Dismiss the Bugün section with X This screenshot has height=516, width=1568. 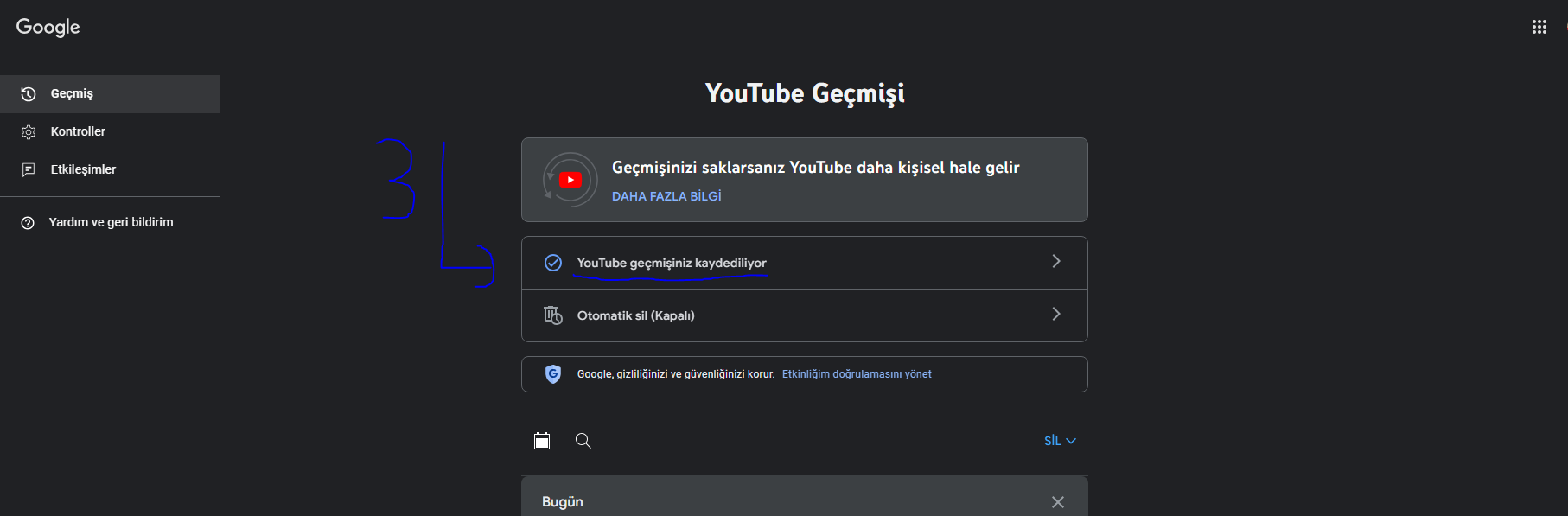tap(1058, 502)
